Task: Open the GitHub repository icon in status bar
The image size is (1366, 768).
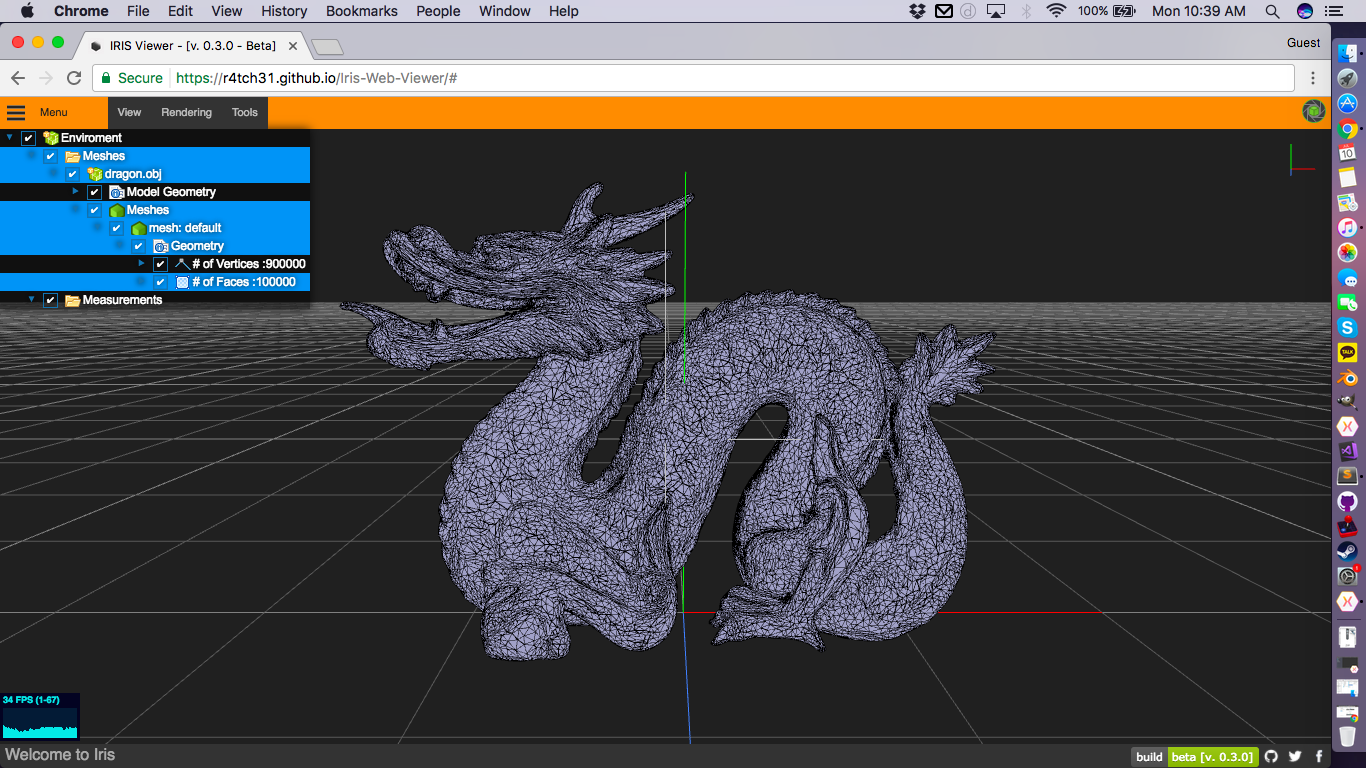Action: 1271,757
